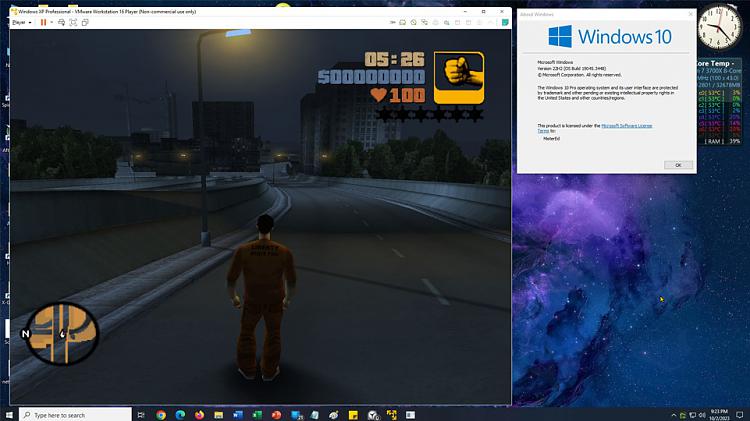750x421 pixels.
Task: Click the analog clock desktop gadget
Action: point(719,27)
